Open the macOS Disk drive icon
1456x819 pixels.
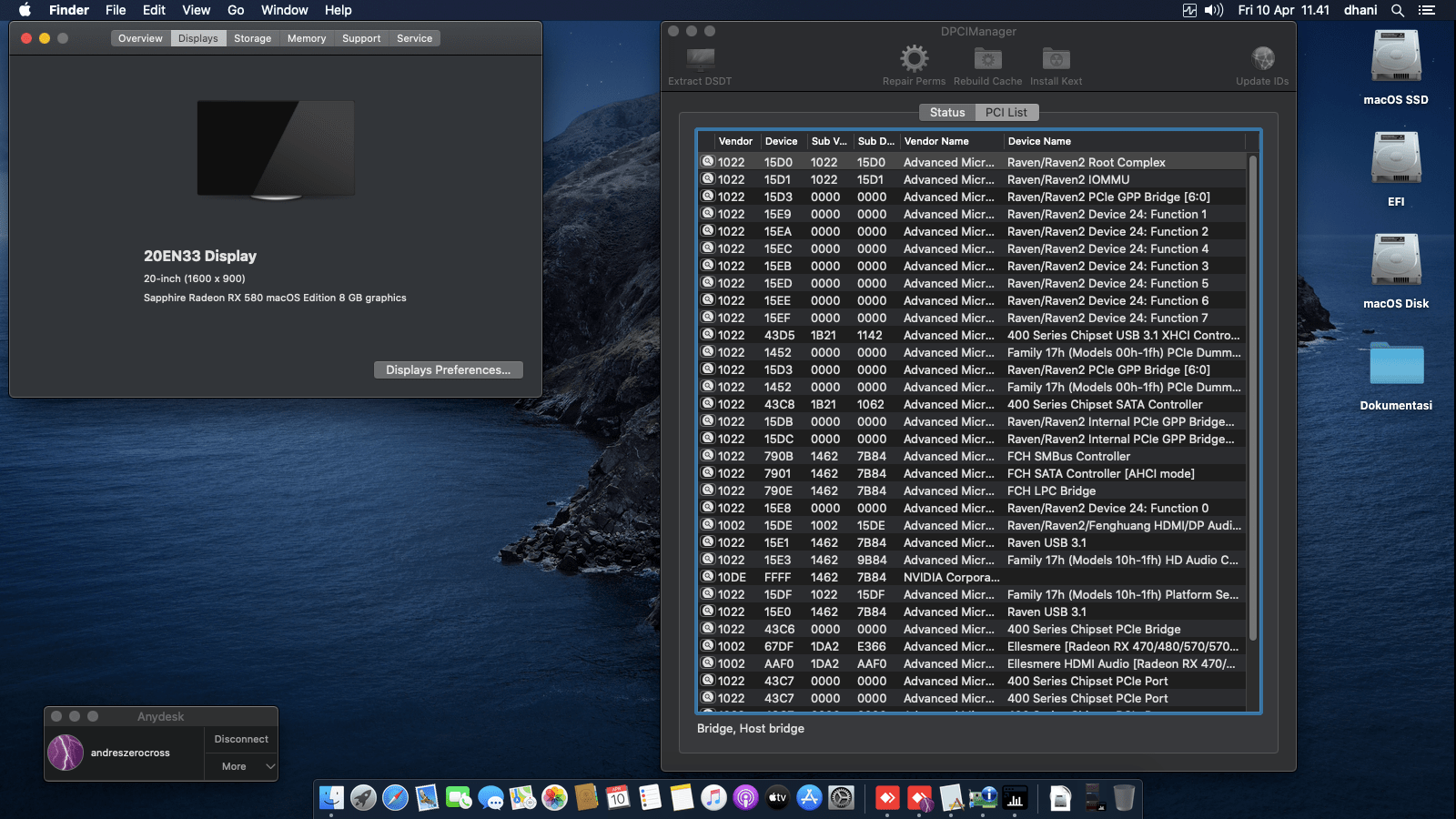click(x=1396, y=259)
